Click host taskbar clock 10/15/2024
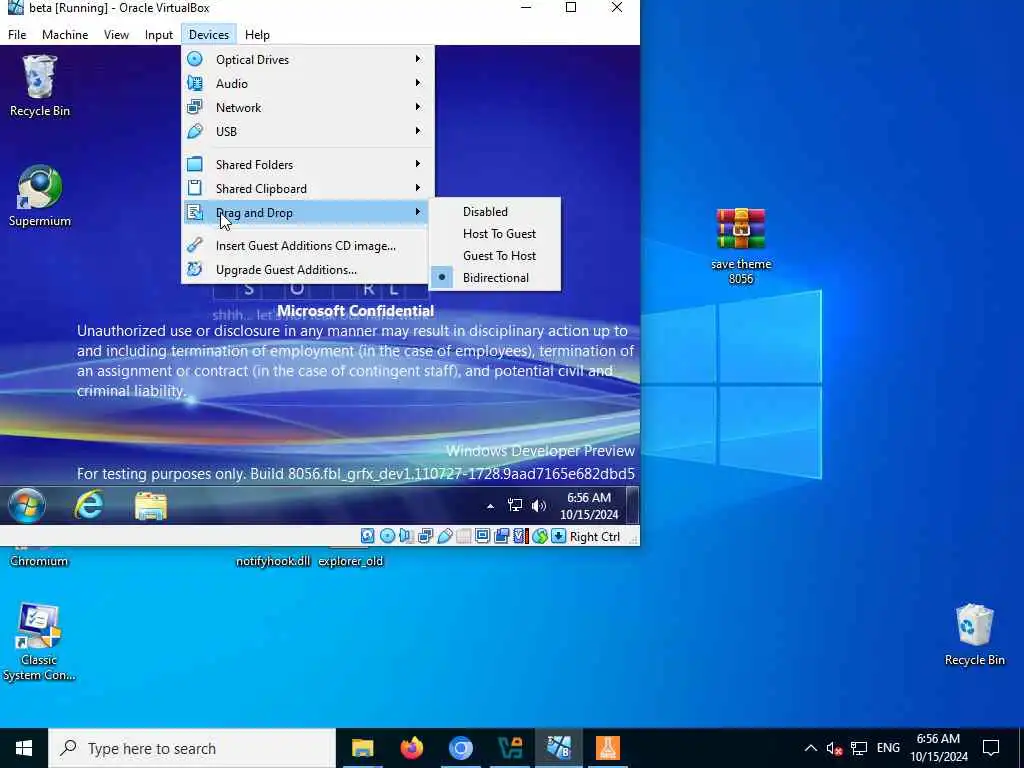This screenshot has height=768, width=1024. [x=938, y=748]
